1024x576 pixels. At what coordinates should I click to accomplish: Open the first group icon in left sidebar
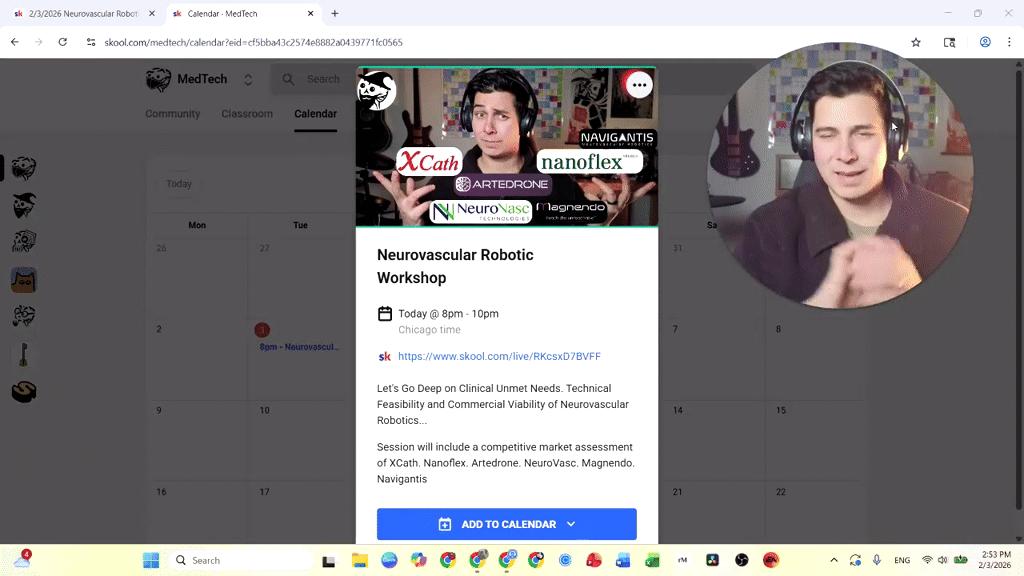pos(24,168)
